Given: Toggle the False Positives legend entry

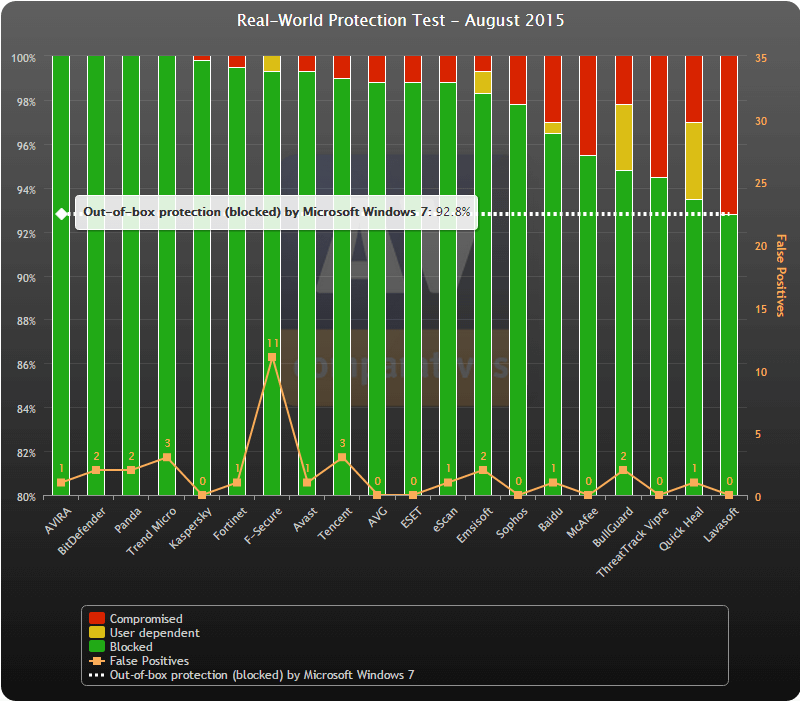Looking at the screenshot, I should 139,661.
